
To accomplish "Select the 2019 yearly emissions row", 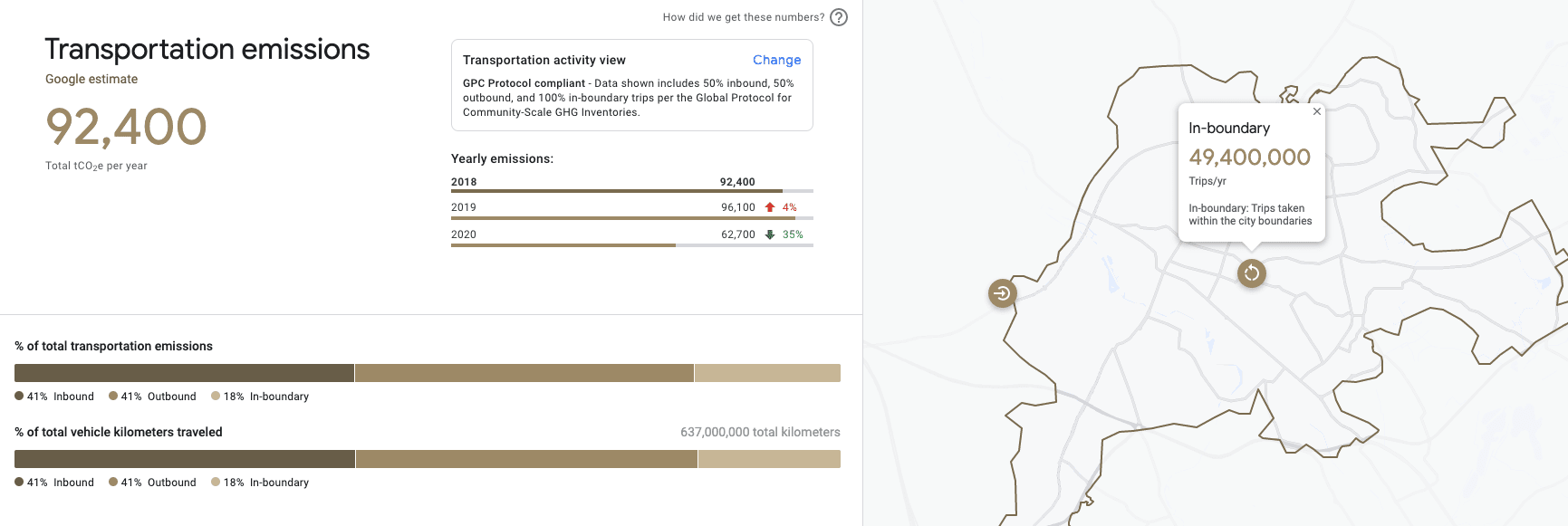I will point(631,208).
